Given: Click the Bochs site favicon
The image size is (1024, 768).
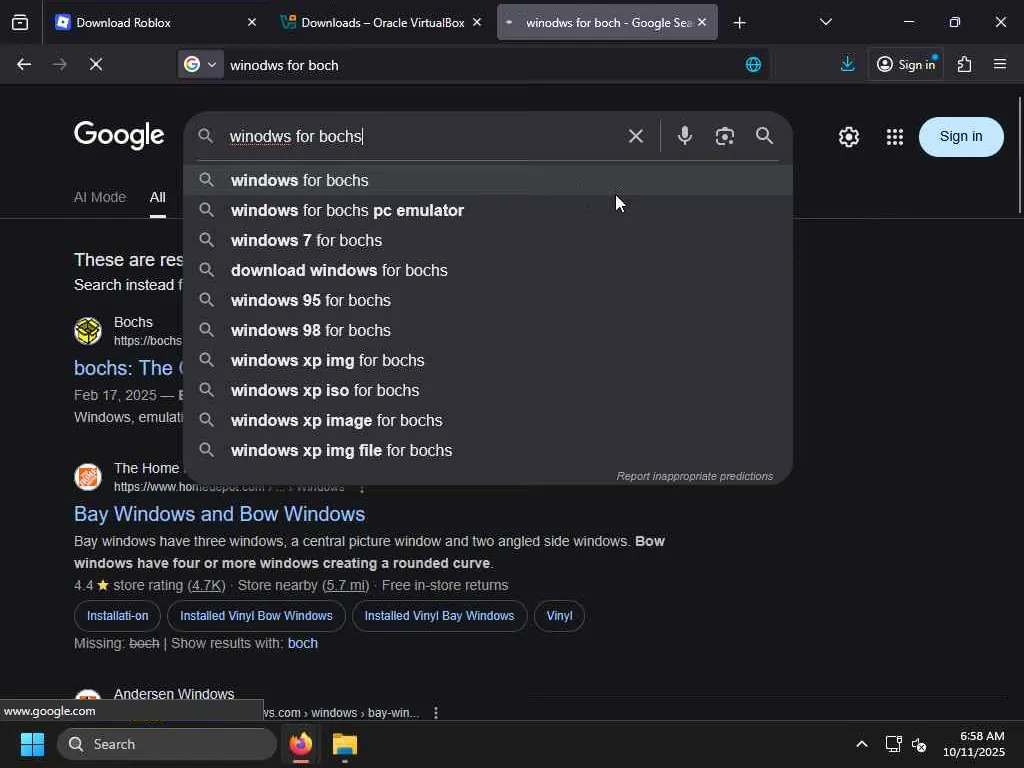Looking at the screenshot, I should [x=88, y=330].
